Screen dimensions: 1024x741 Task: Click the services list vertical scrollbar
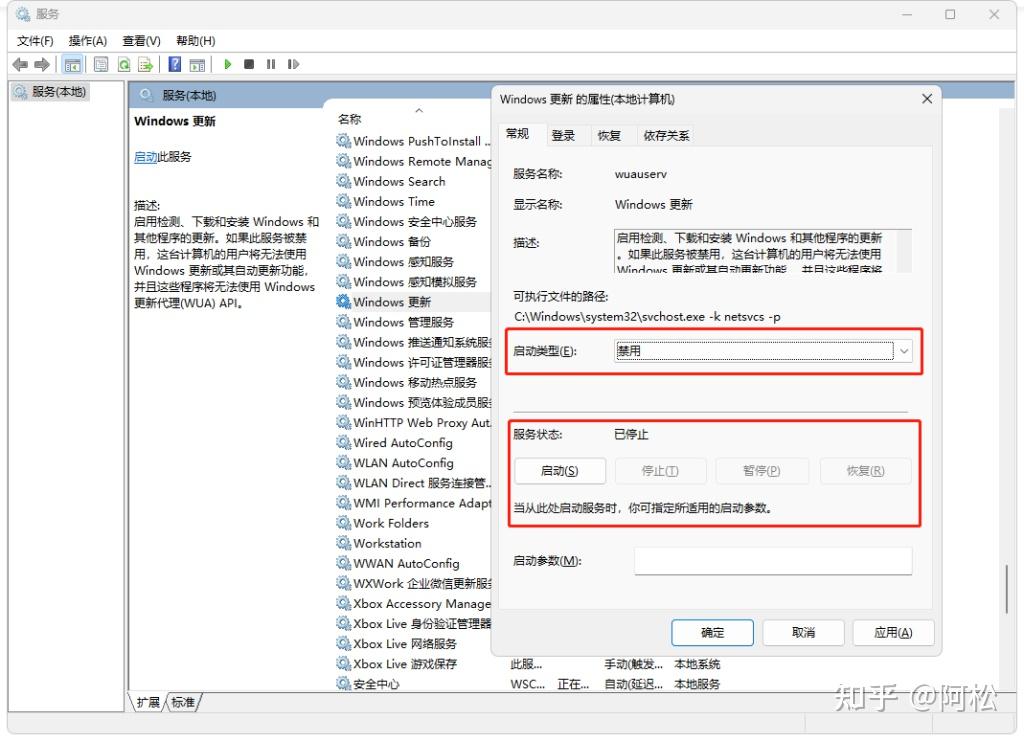1006,590
